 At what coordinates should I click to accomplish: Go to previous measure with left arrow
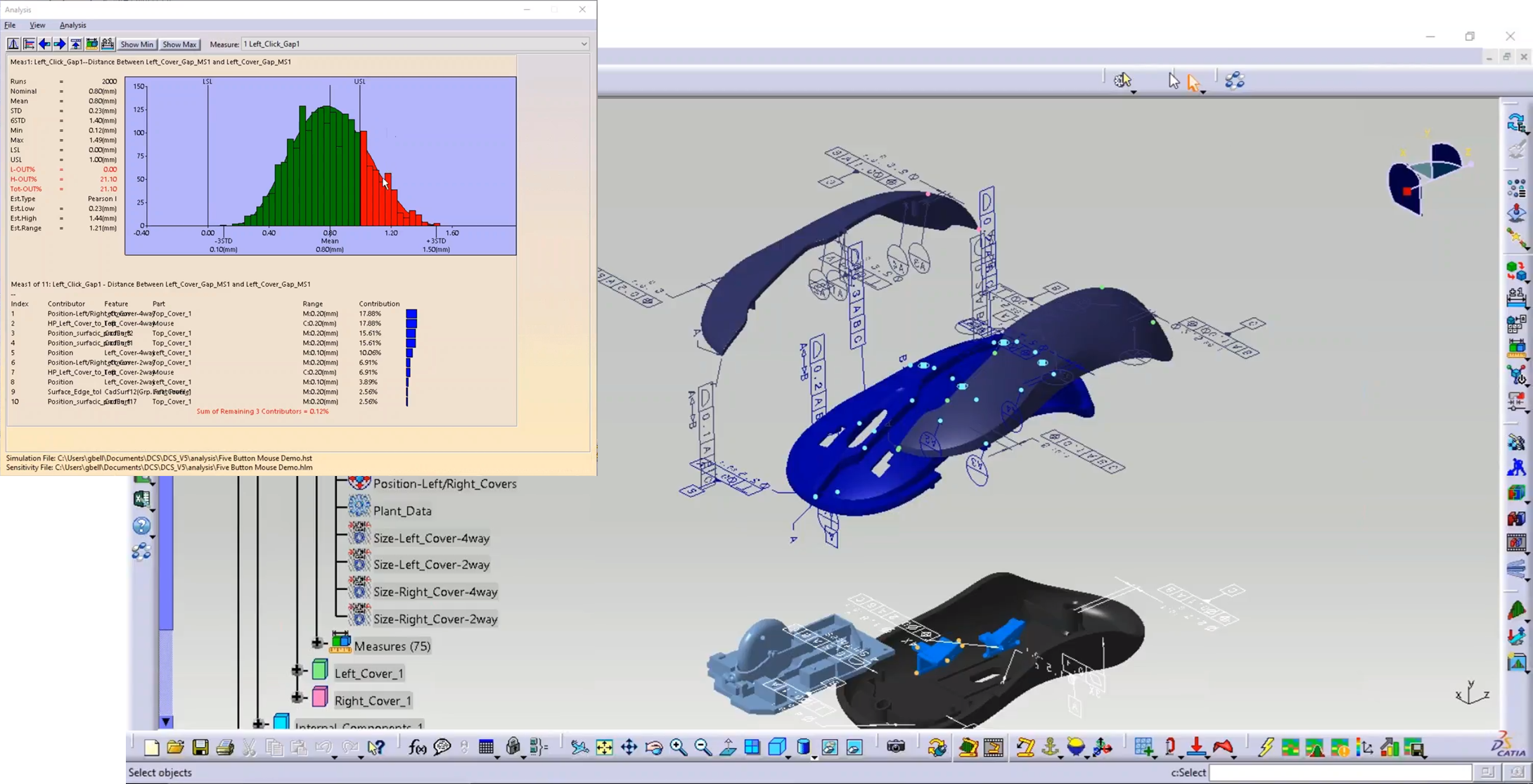(44, 44)
